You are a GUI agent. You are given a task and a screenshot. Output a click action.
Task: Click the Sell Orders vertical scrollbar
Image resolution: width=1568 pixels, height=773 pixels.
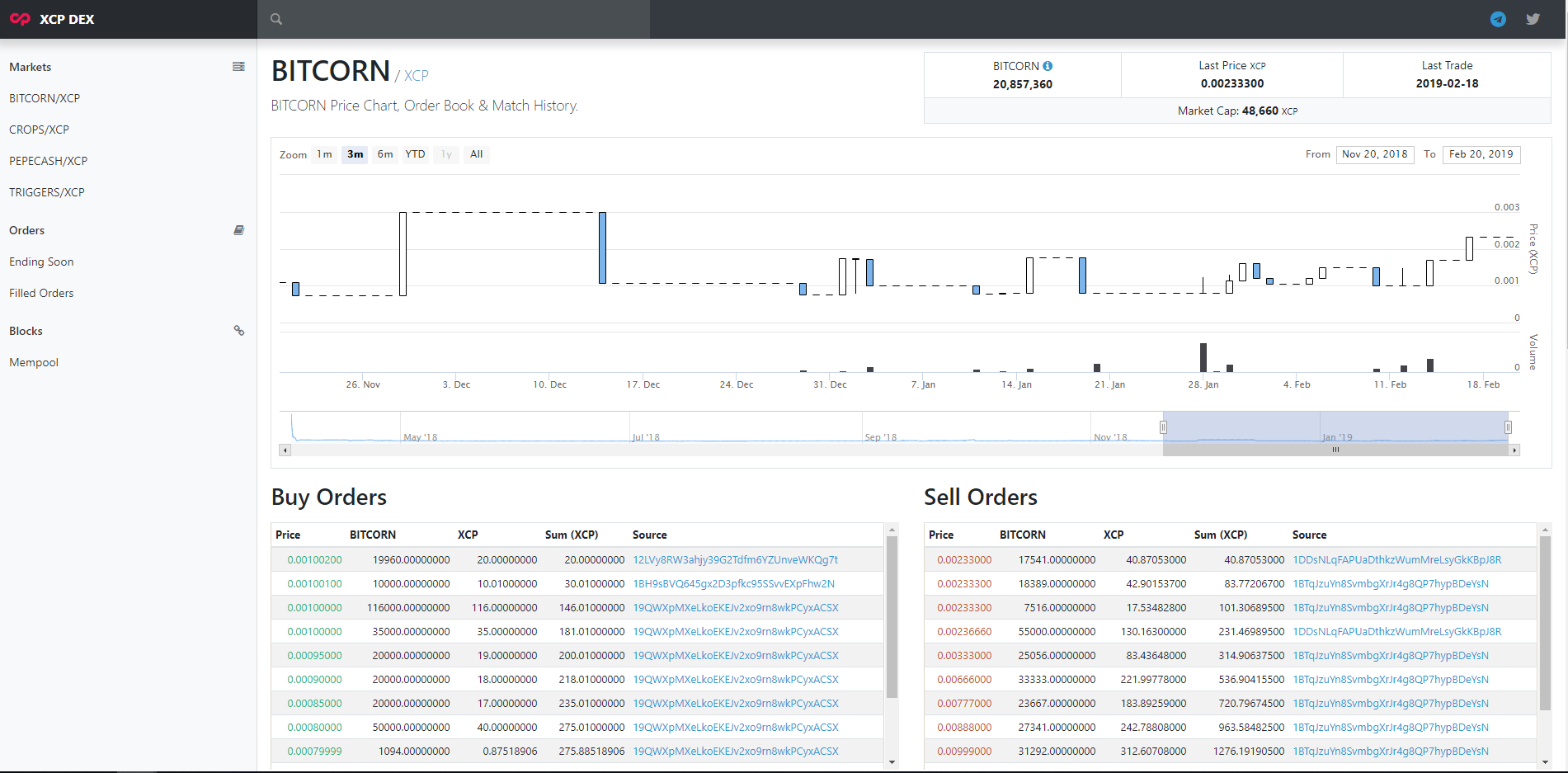pyautogui.click(x=1545, y=624)
